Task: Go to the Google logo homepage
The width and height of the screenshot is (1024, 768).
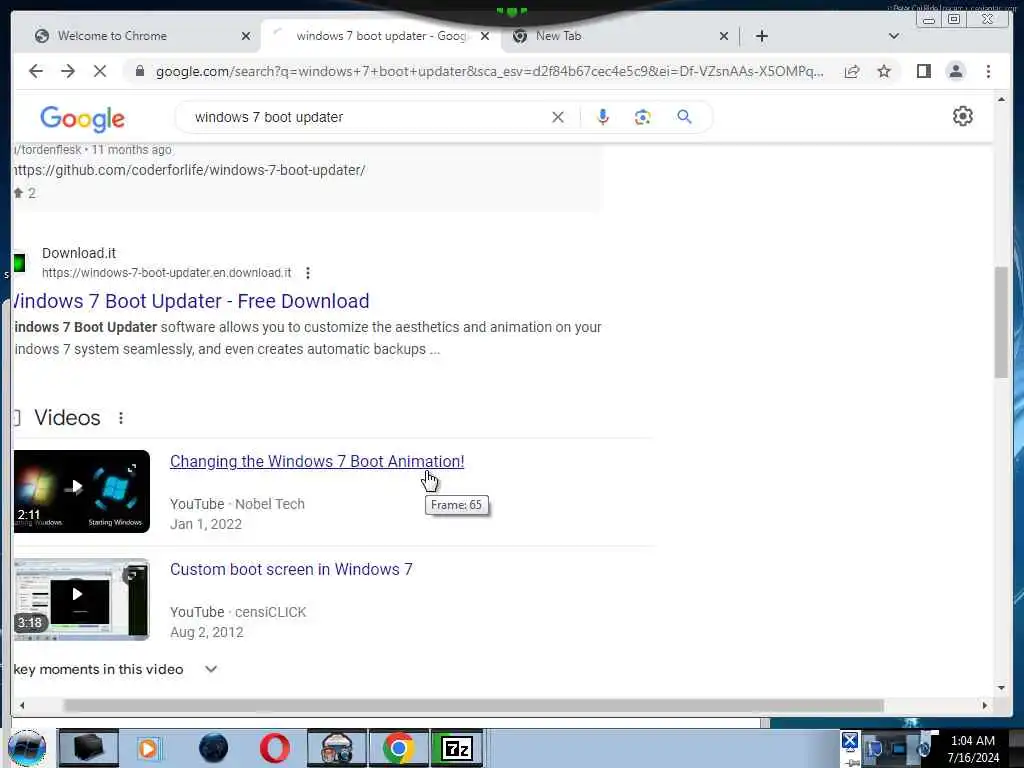Action: pyautogui.click(x=82, y=118)
